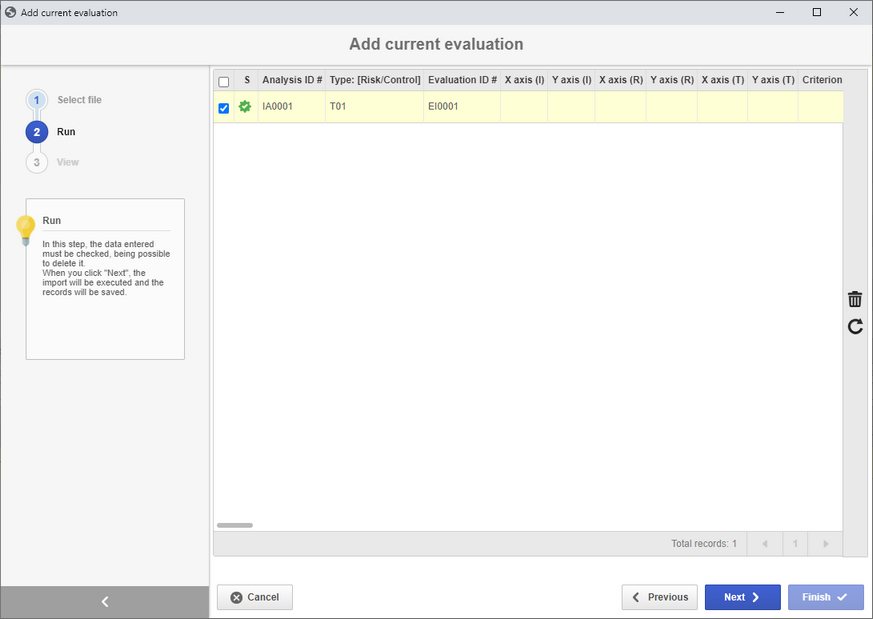Click the Next button

pyautogui.click(x=743, y=597)
